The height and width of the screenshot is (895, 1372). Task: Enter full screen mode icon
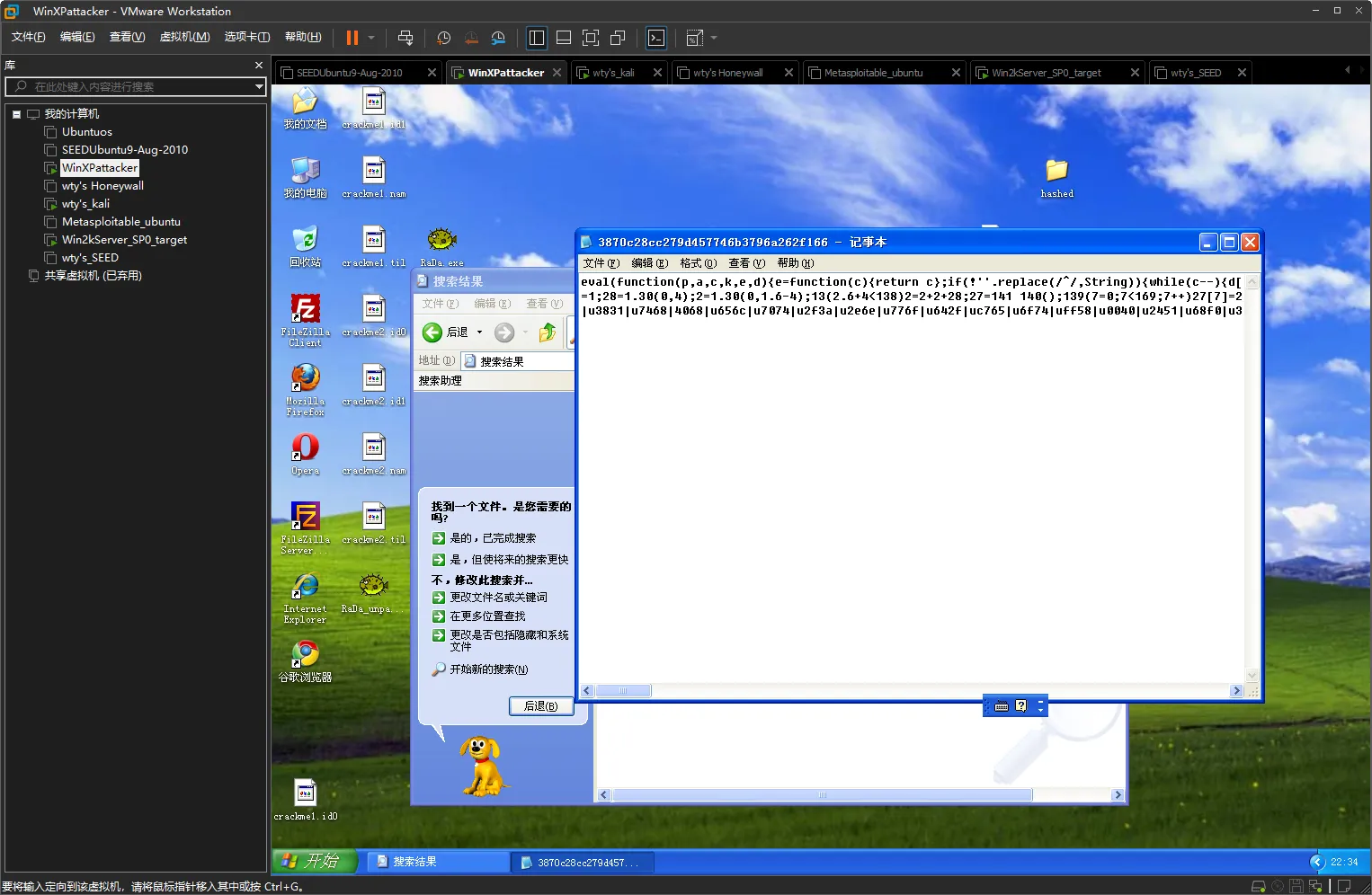591,38
